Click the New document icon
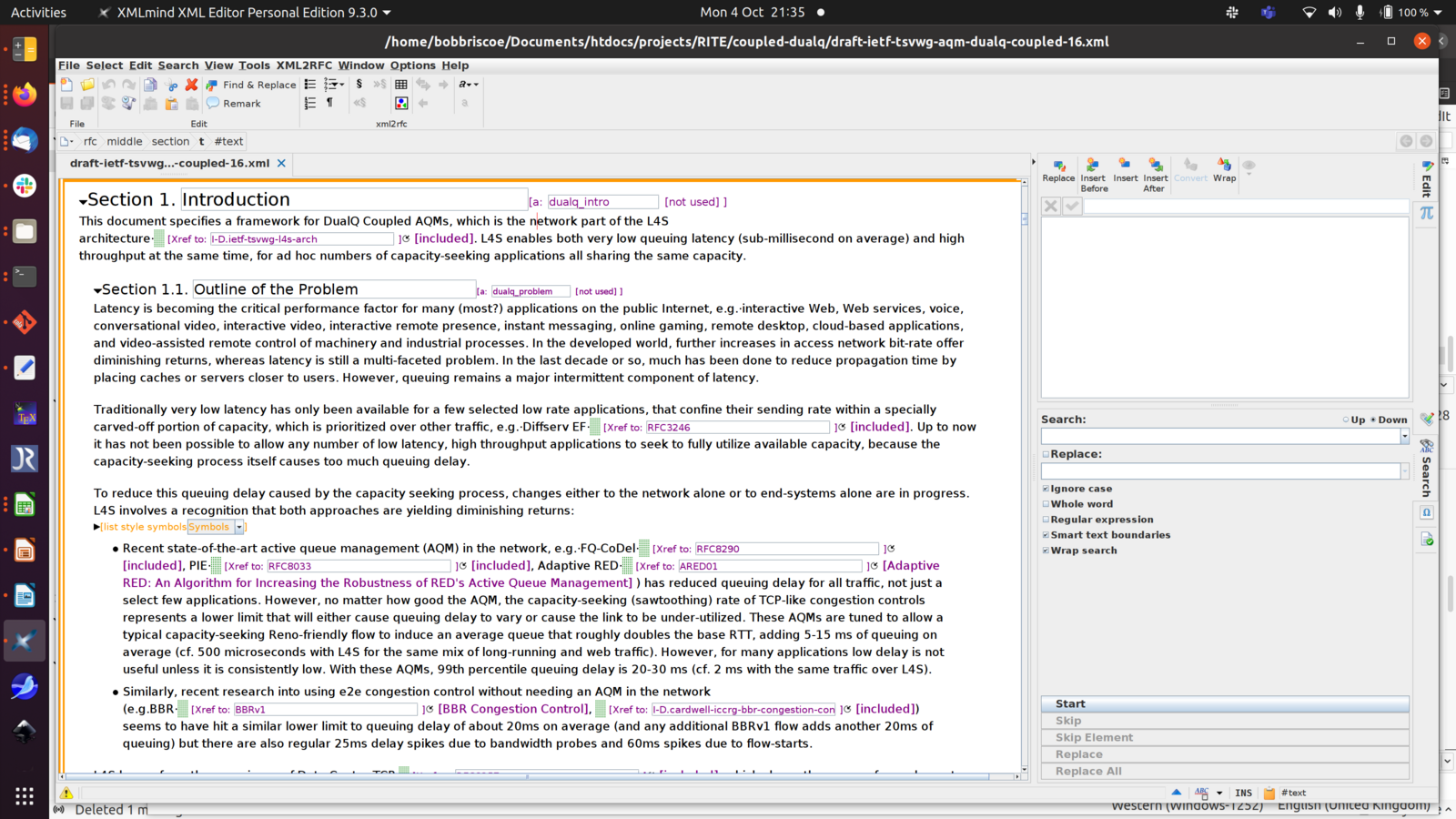The height and width of the screenshot is (819, 1456). point(66,85)
